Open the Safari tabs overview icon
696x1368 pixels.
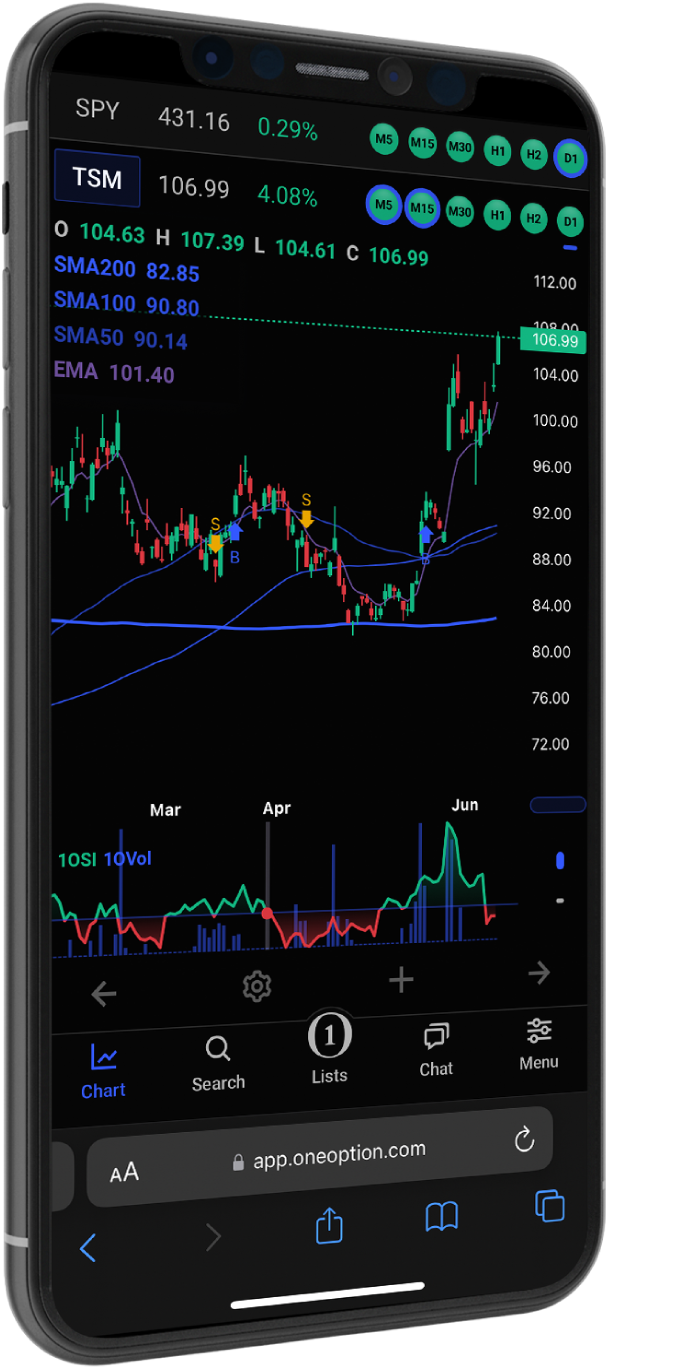click(x=549, y=1205)
